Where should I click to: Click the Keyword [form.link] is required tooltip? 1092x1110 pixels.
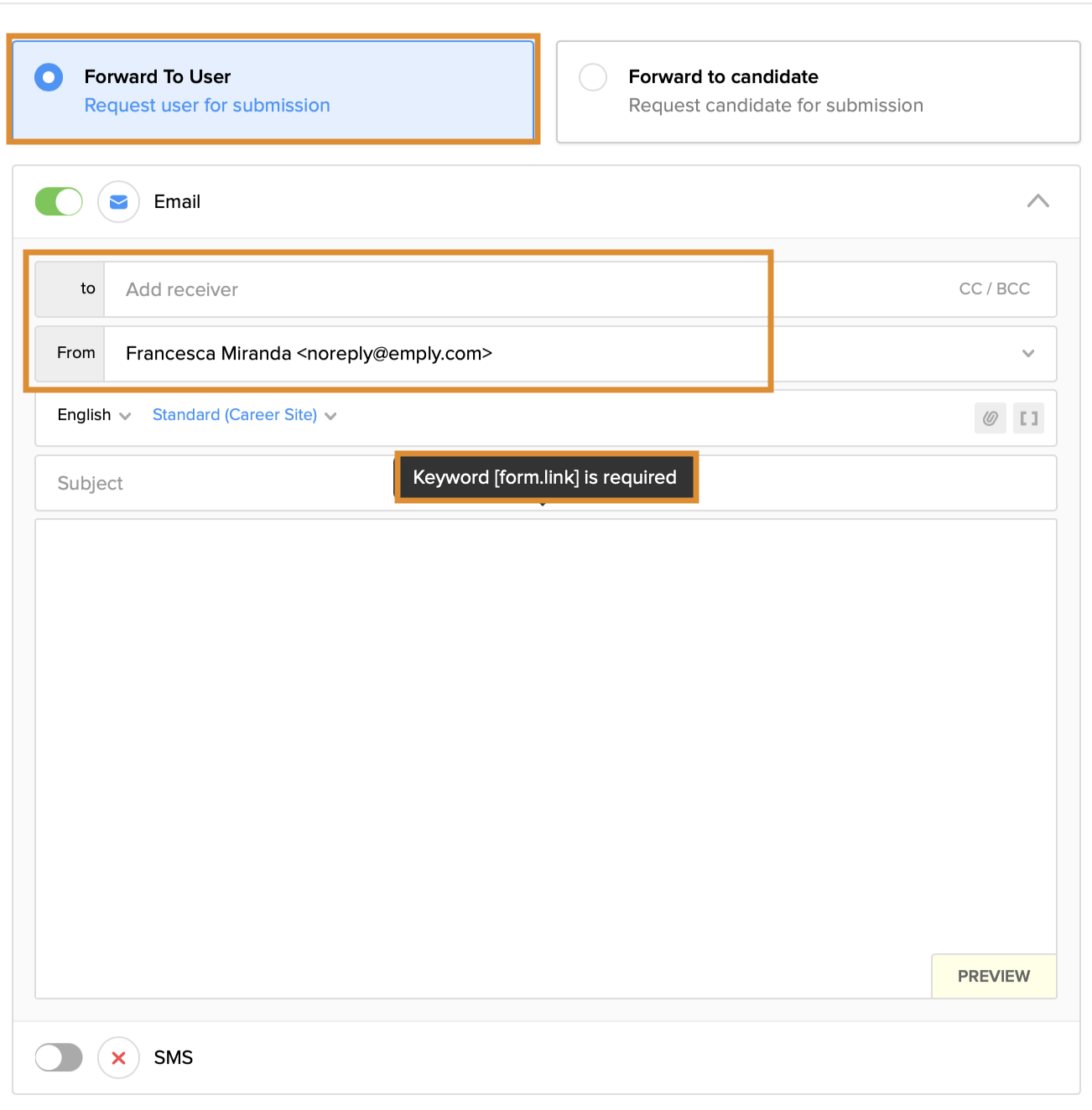(x=544, y=478)
